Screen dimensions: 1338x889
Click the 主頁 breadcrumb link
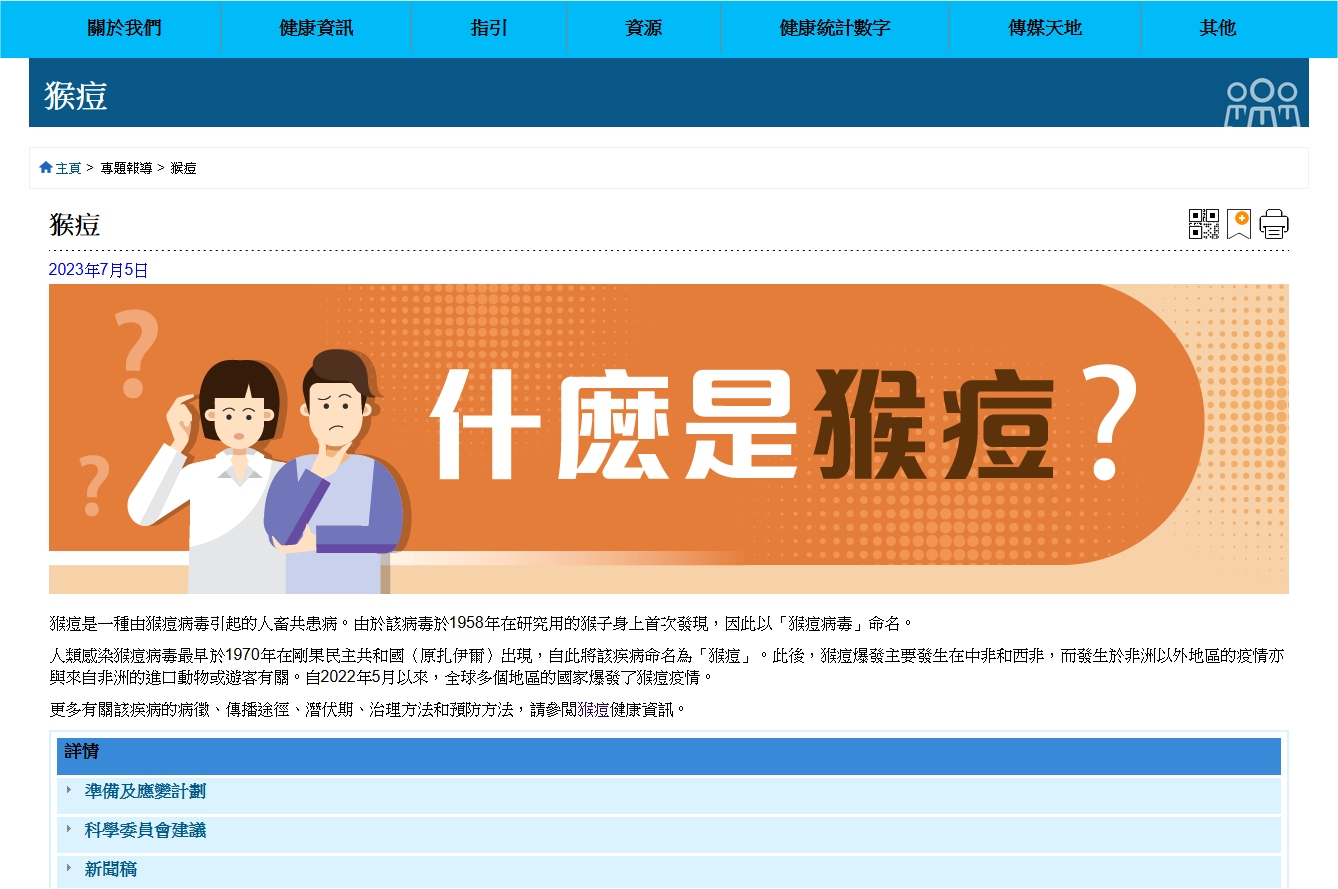68,168
